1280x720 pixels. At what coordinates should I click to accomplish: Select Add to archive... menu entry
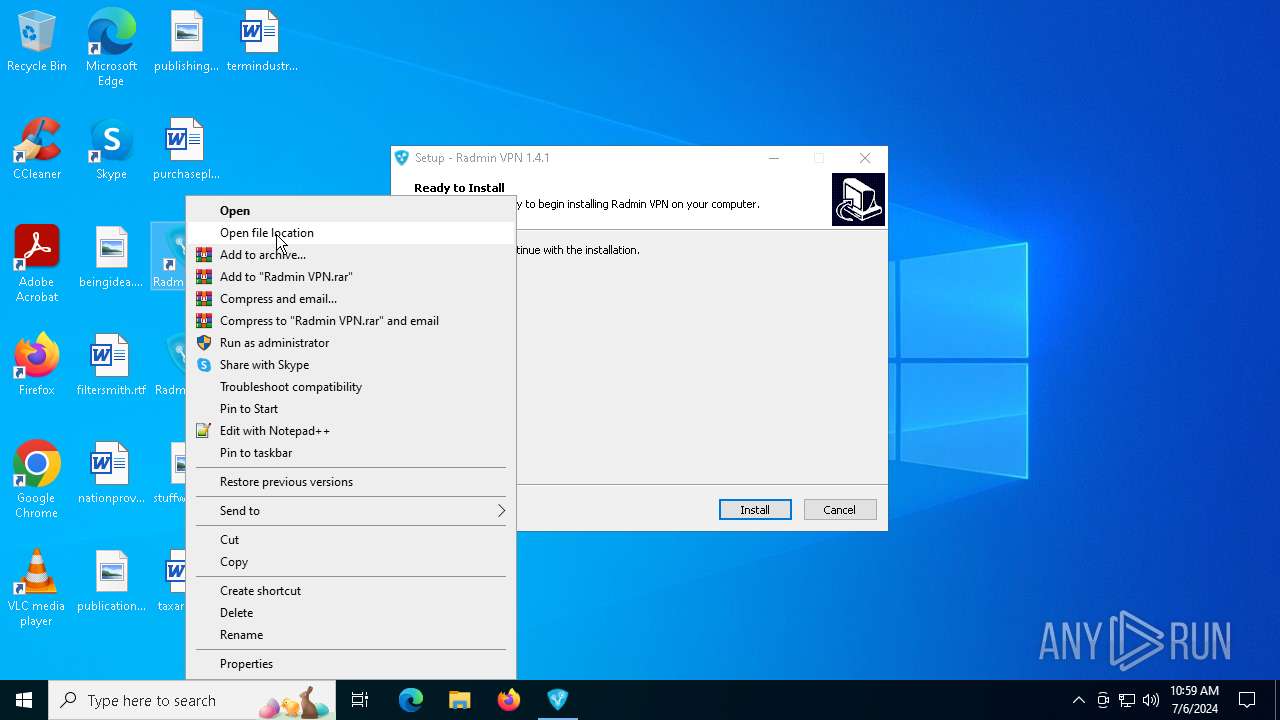[351, 255]
